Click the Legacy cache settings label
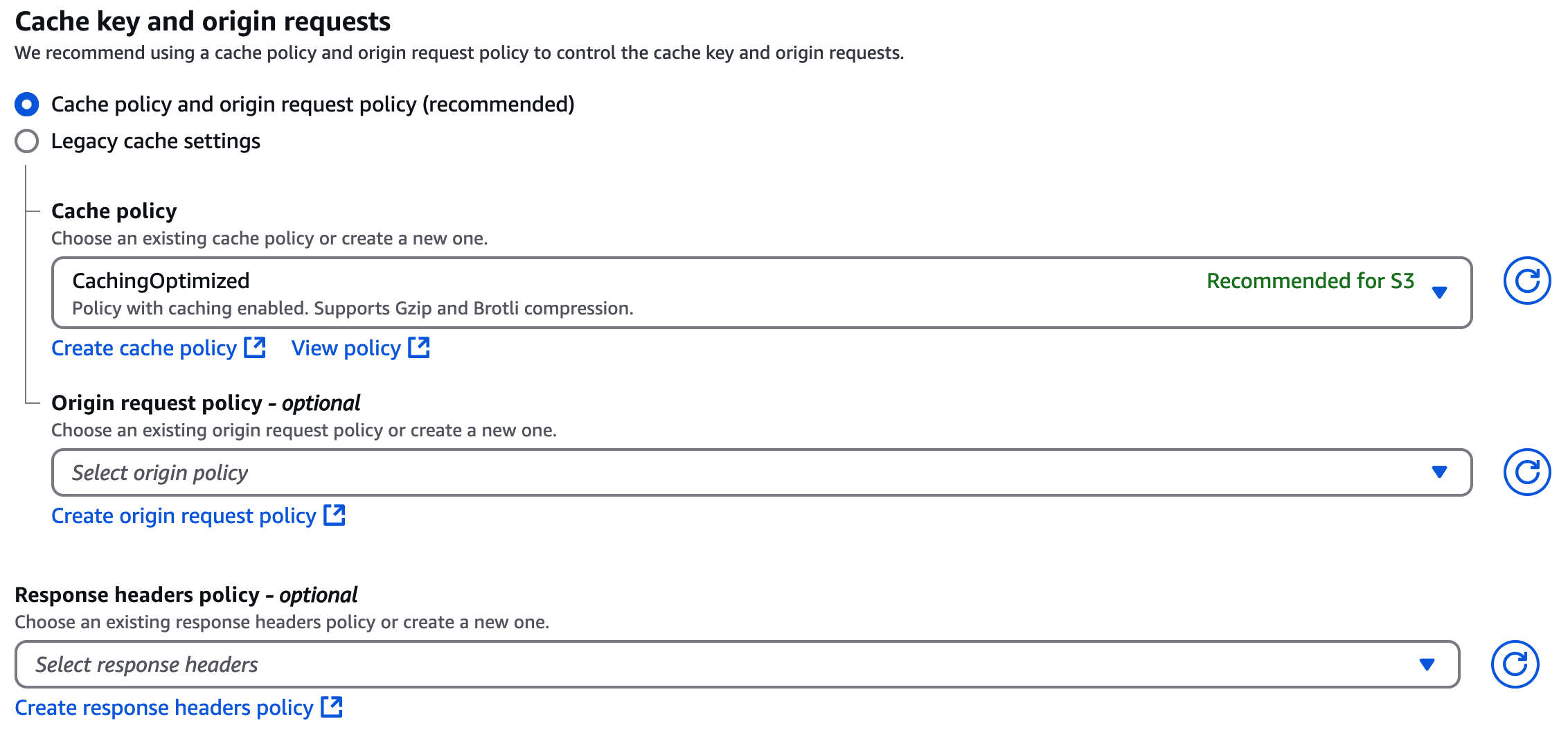The height and width of the screenshot is (737, 1568). coord(156,141)
